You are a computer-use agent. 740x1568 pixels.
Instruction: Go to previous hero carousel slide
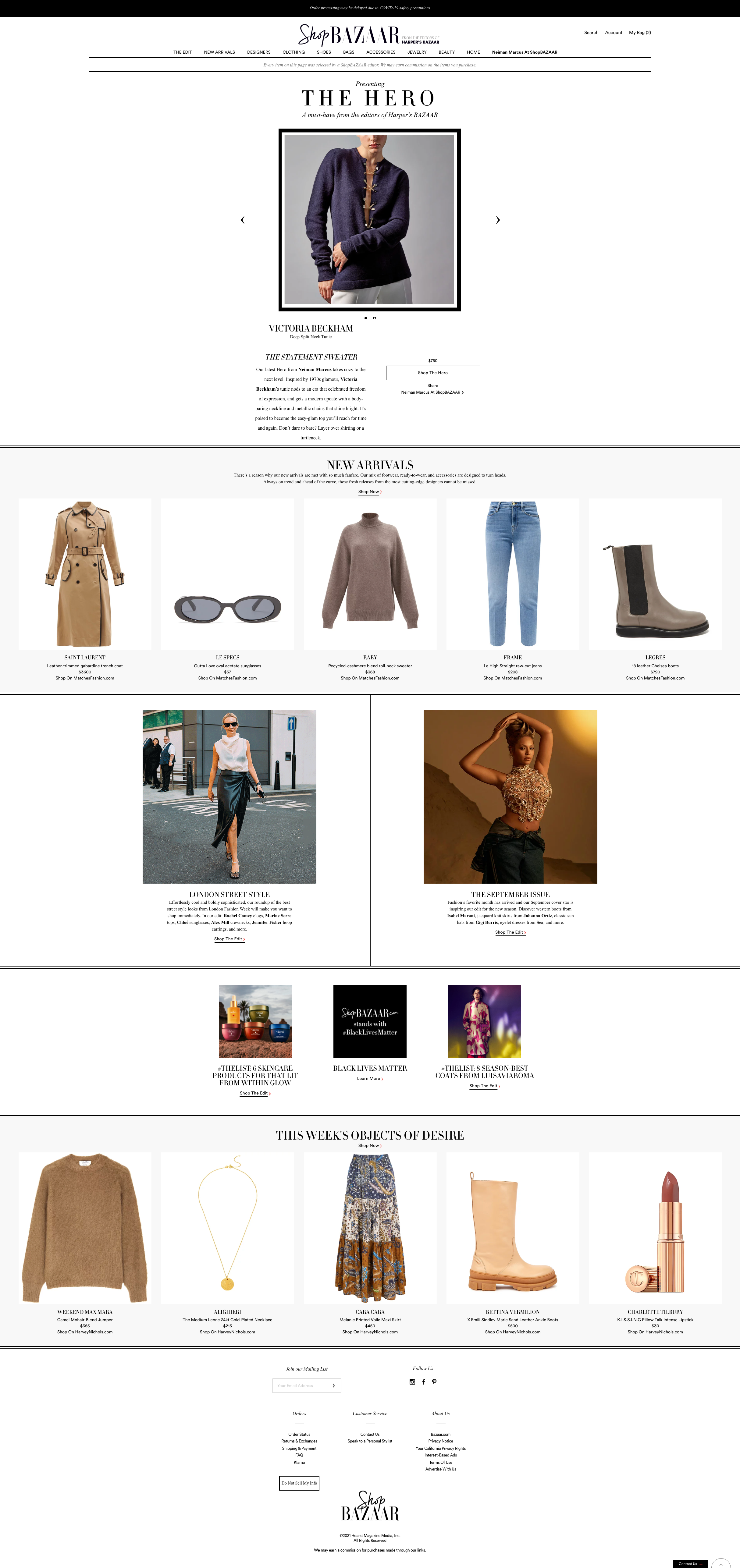point(242,220)
